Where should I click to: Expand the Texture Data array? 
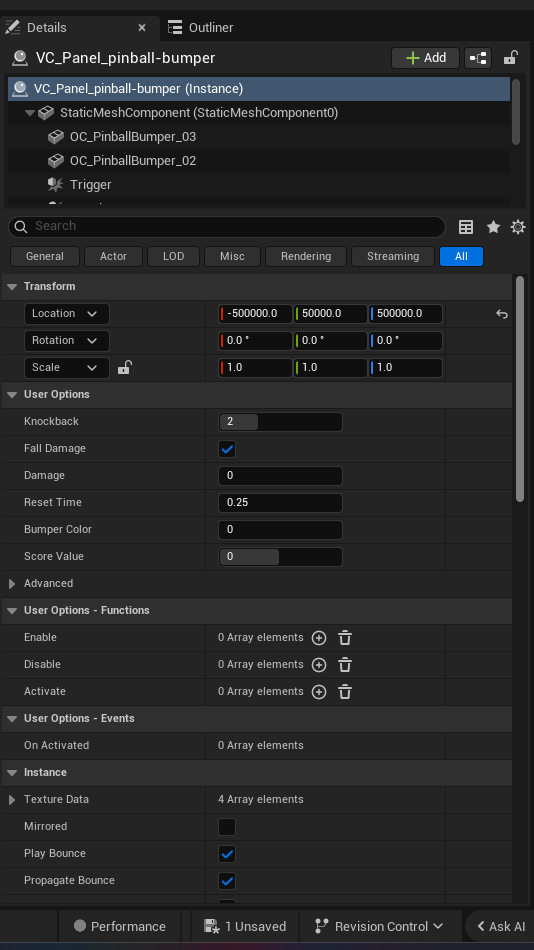[x=12, y=800]
